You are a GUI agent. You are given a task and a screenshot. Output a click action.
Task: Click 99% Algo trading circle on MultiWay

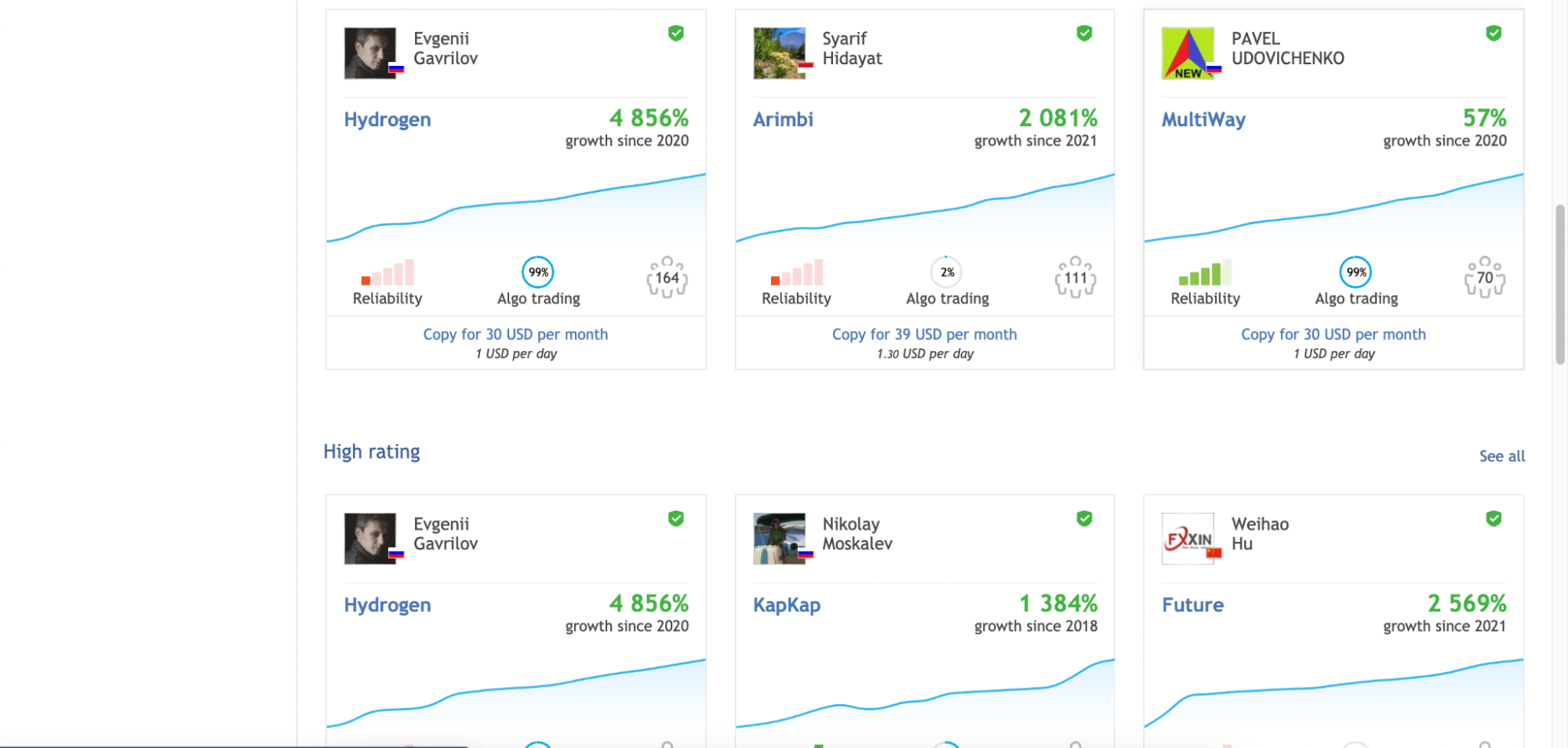pyautogui.click(x=1355, y=272)
